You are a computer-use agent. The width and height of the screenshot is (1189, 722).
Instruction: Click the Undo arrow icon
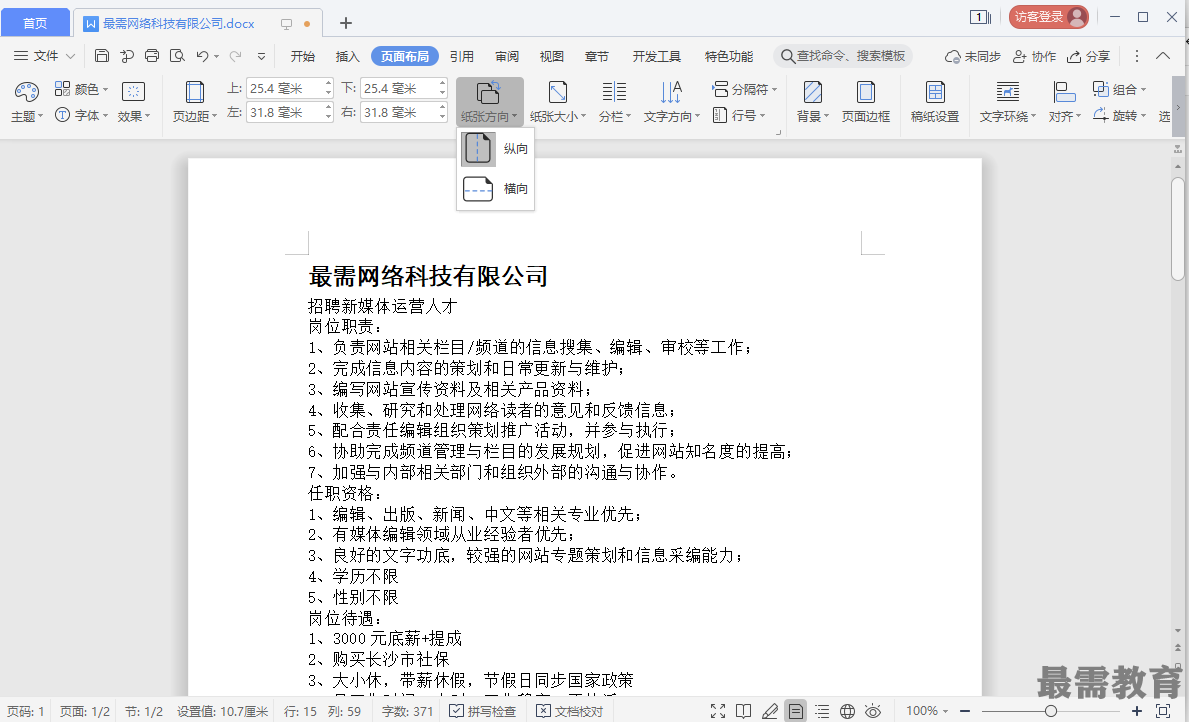[x=202, y=55]
